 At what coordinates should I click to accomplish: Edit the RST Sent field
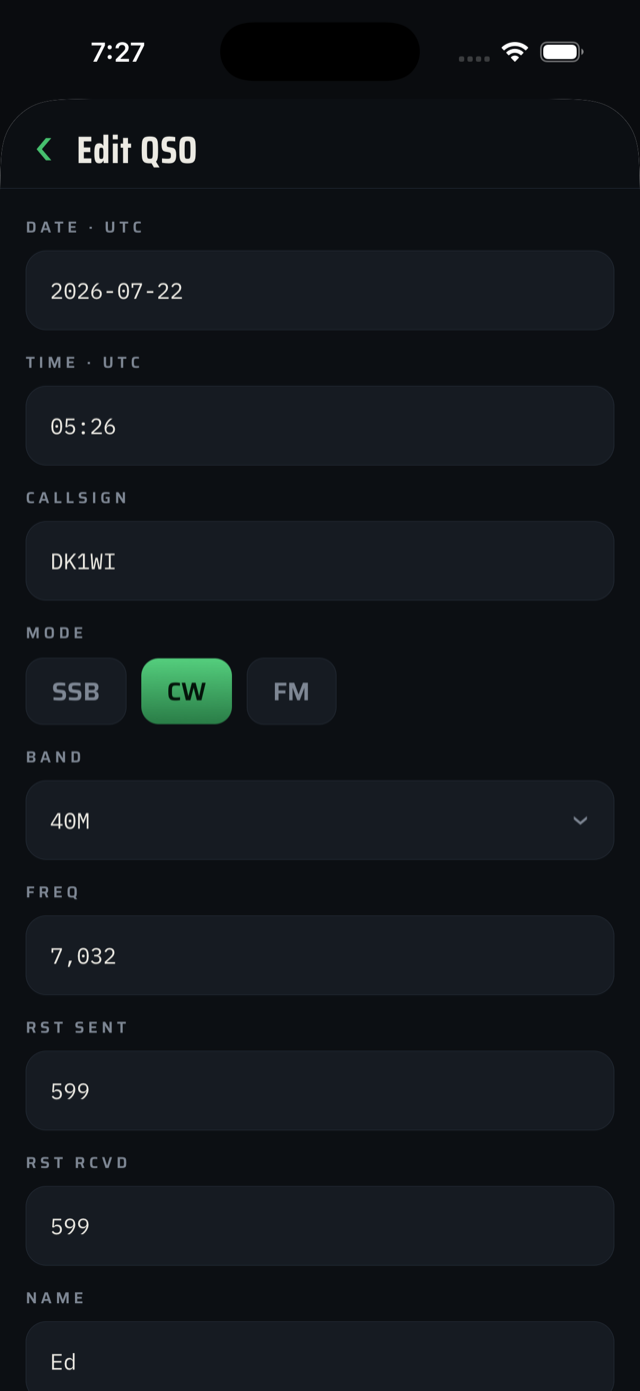(320, 1091)
